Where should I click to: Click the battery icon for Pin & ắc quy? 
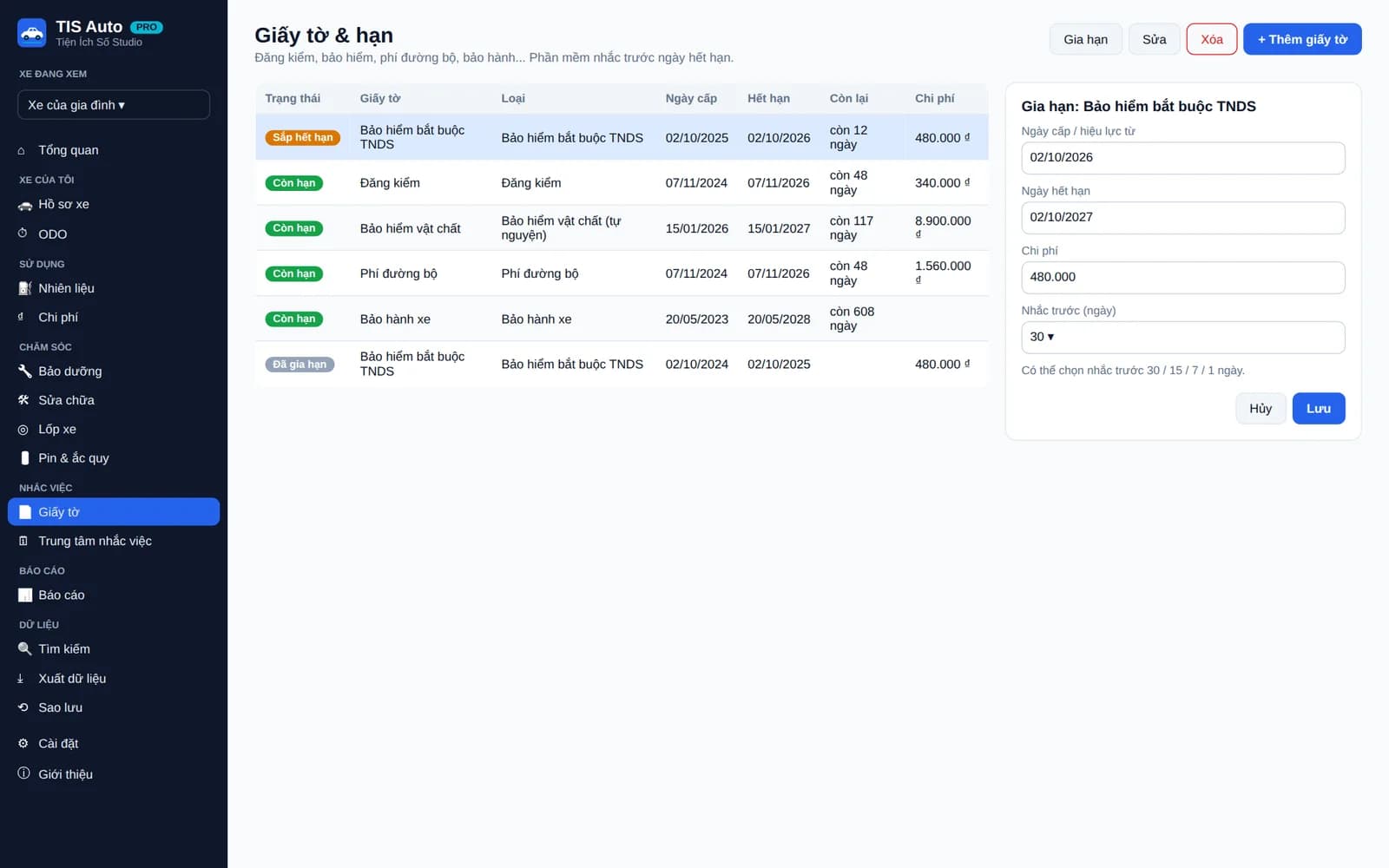24,457
